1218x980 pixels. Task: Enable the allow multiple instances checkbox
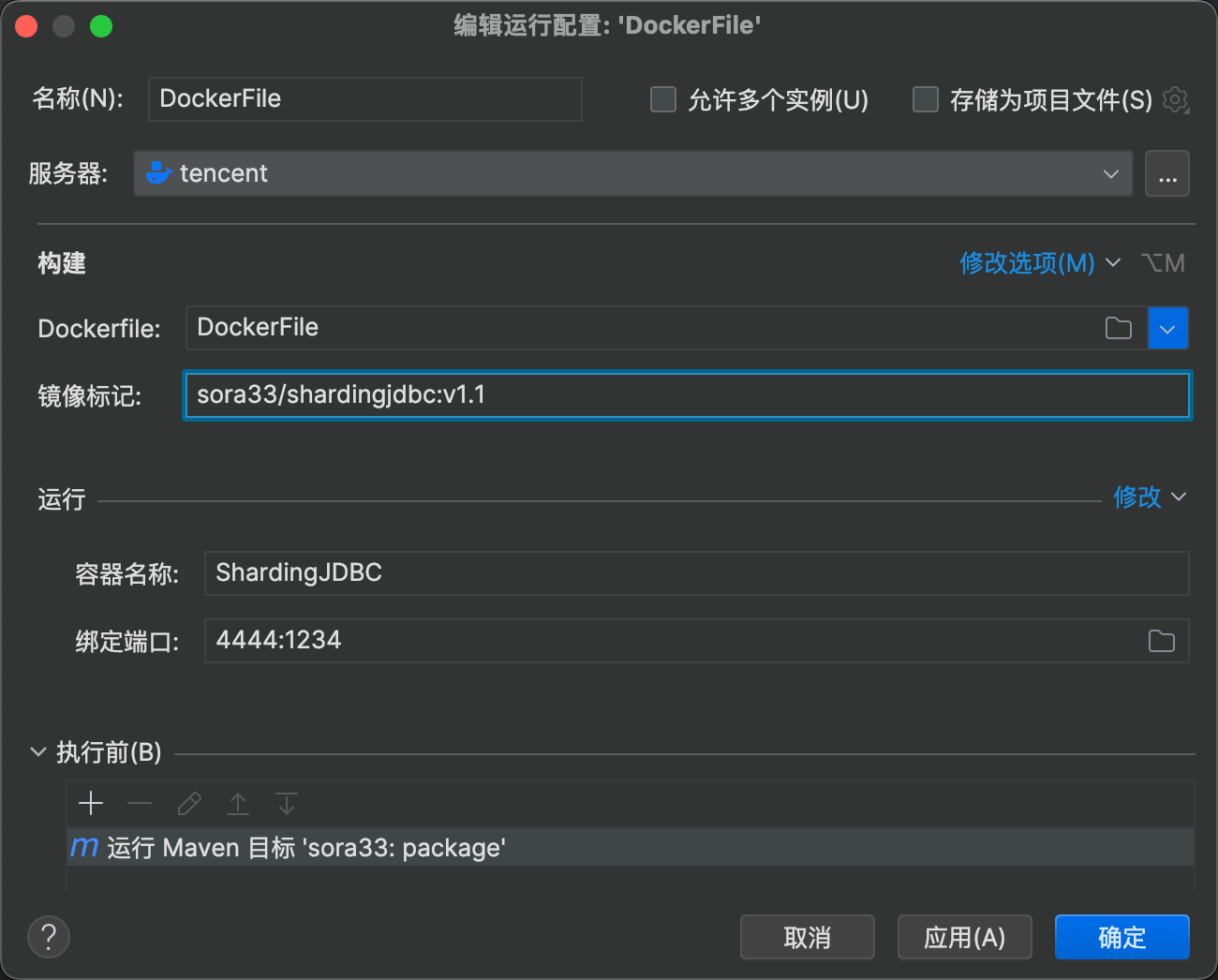coord(663,99)
